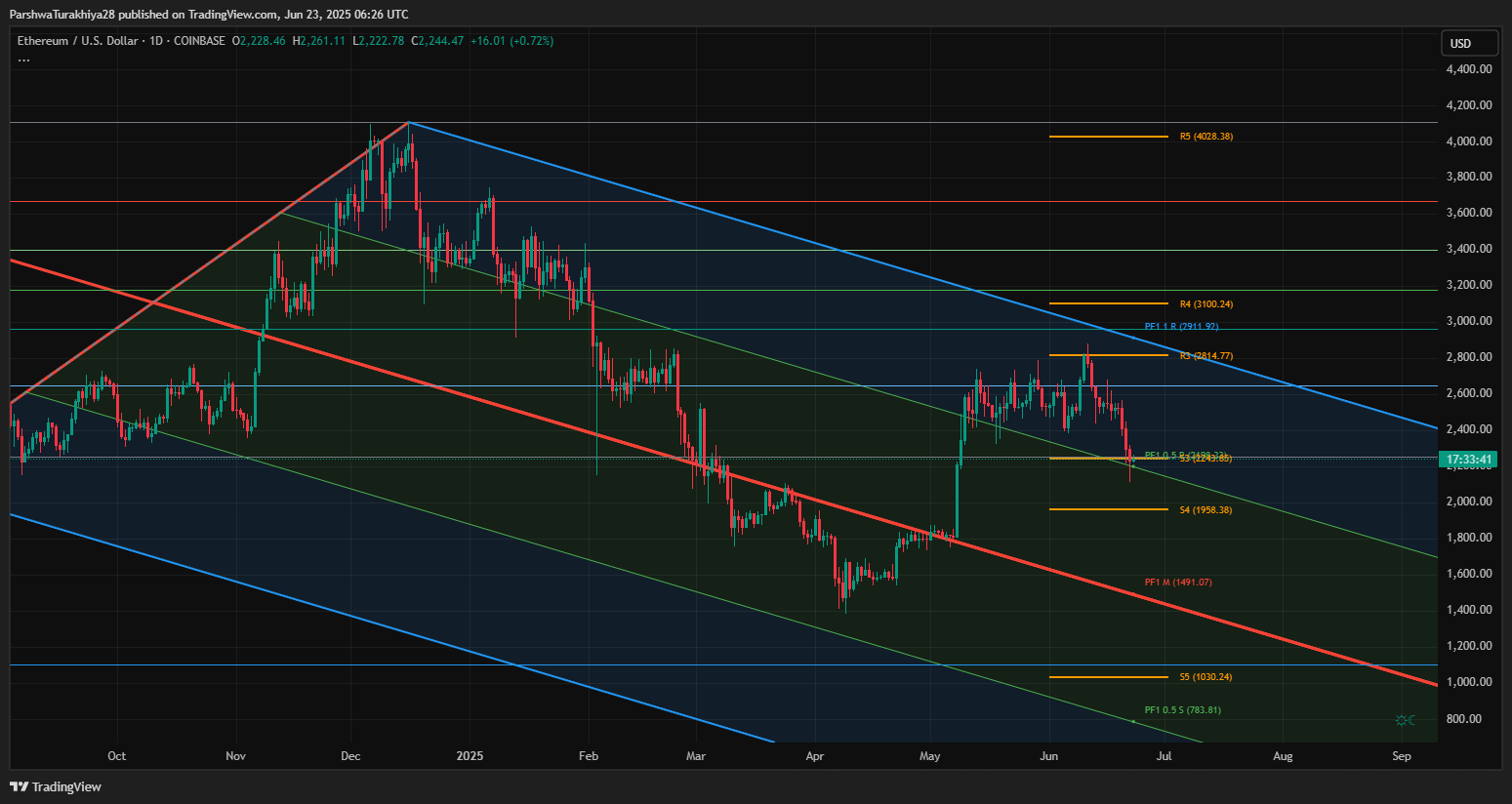
Task: Open the chart options ellipsis icon
Action: click(23, 59)
